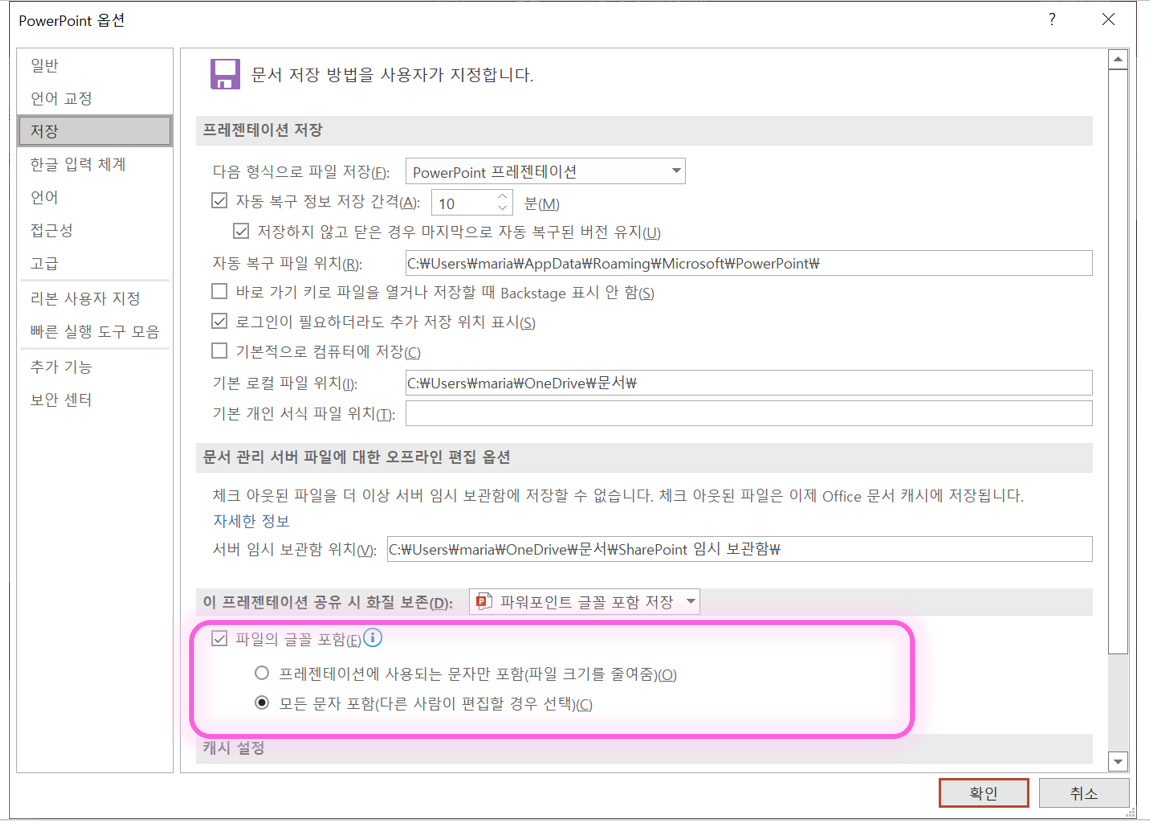Screen dimensions: 1150x821
Task: Click the 자동 복구 파일 위치 path field
Action: point(749,263)
